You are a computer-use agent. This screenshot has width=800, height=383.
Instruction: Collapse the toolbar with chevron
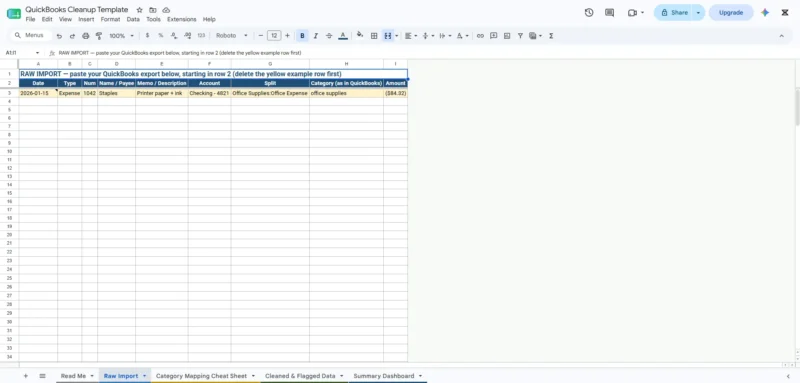781,36
